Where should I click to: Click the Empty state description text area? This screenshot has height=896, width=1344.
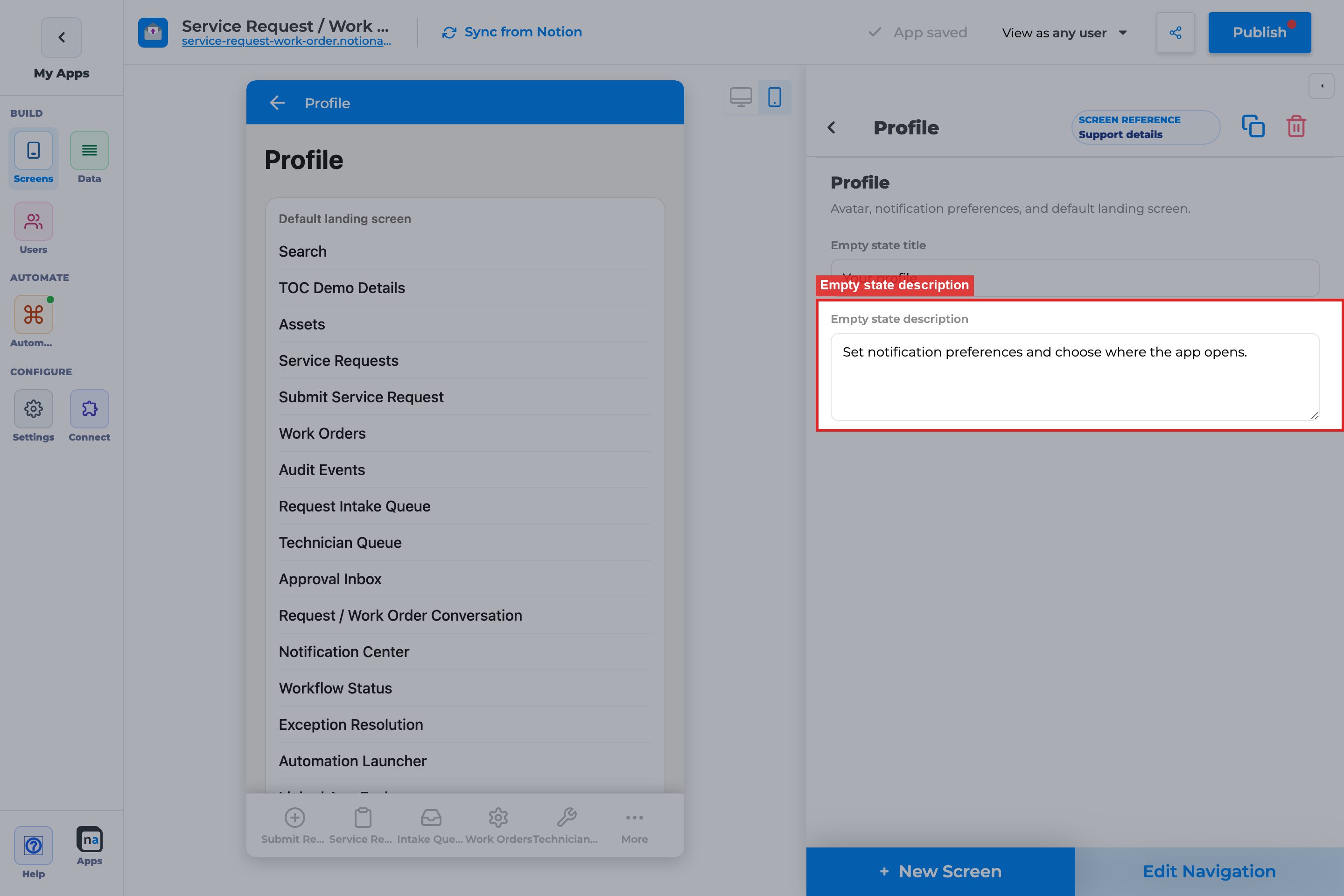tap(1074, 377)
